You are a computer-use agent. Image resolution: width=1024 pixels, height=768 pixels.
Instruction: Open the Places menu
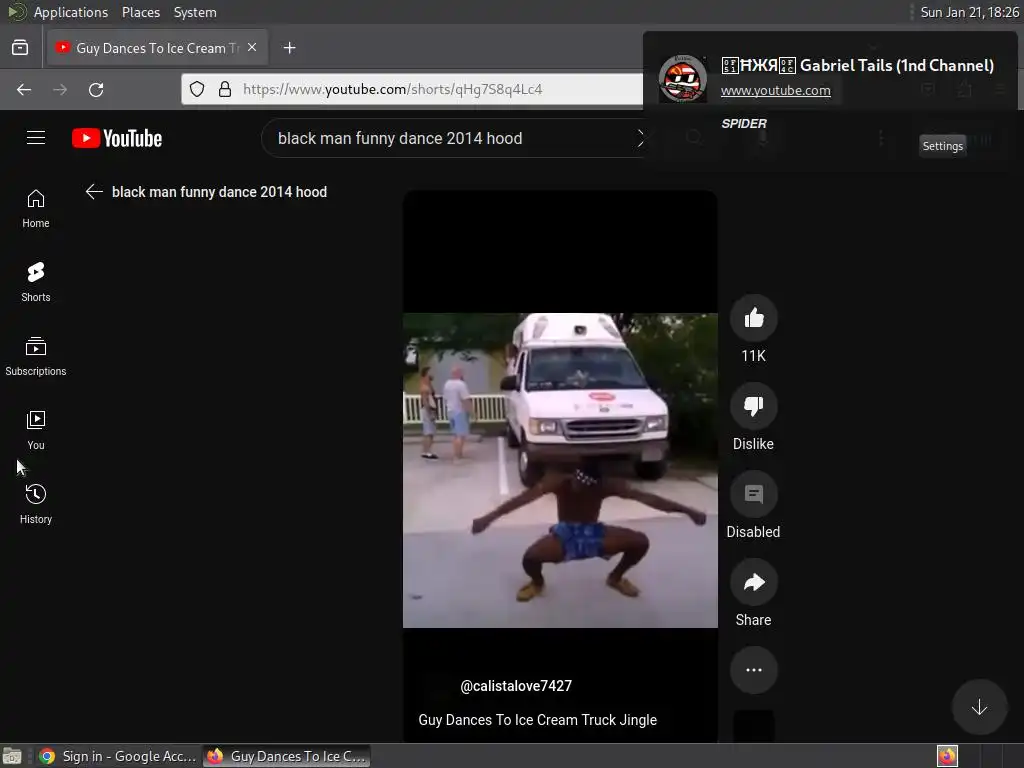[140, 12]
